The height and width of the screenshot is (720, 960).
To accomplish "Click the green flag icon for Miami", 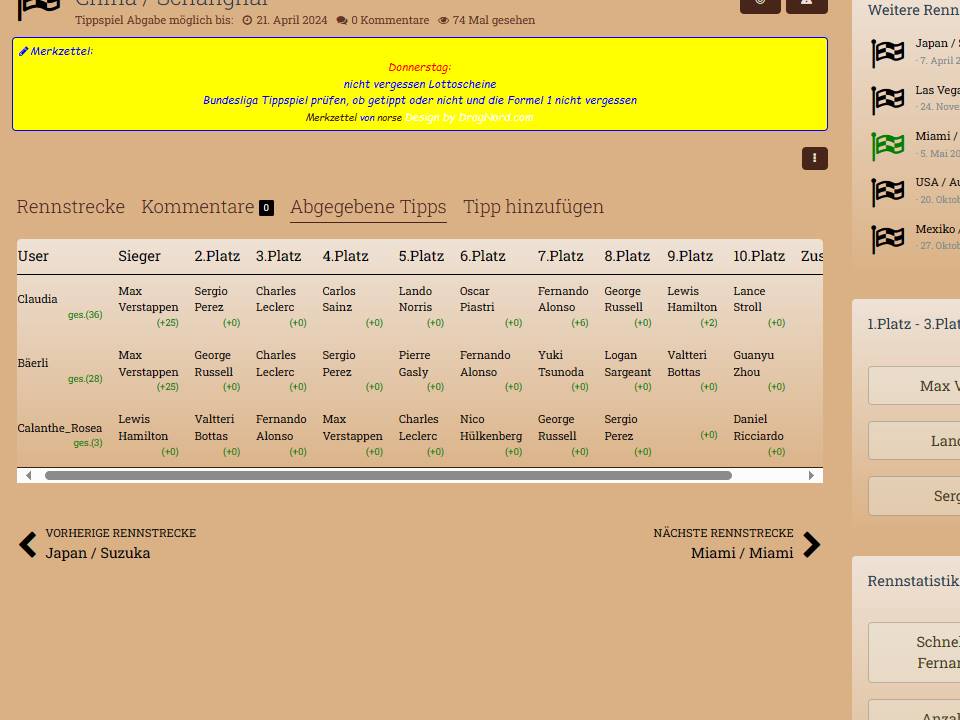I will (x=887, y=146).
